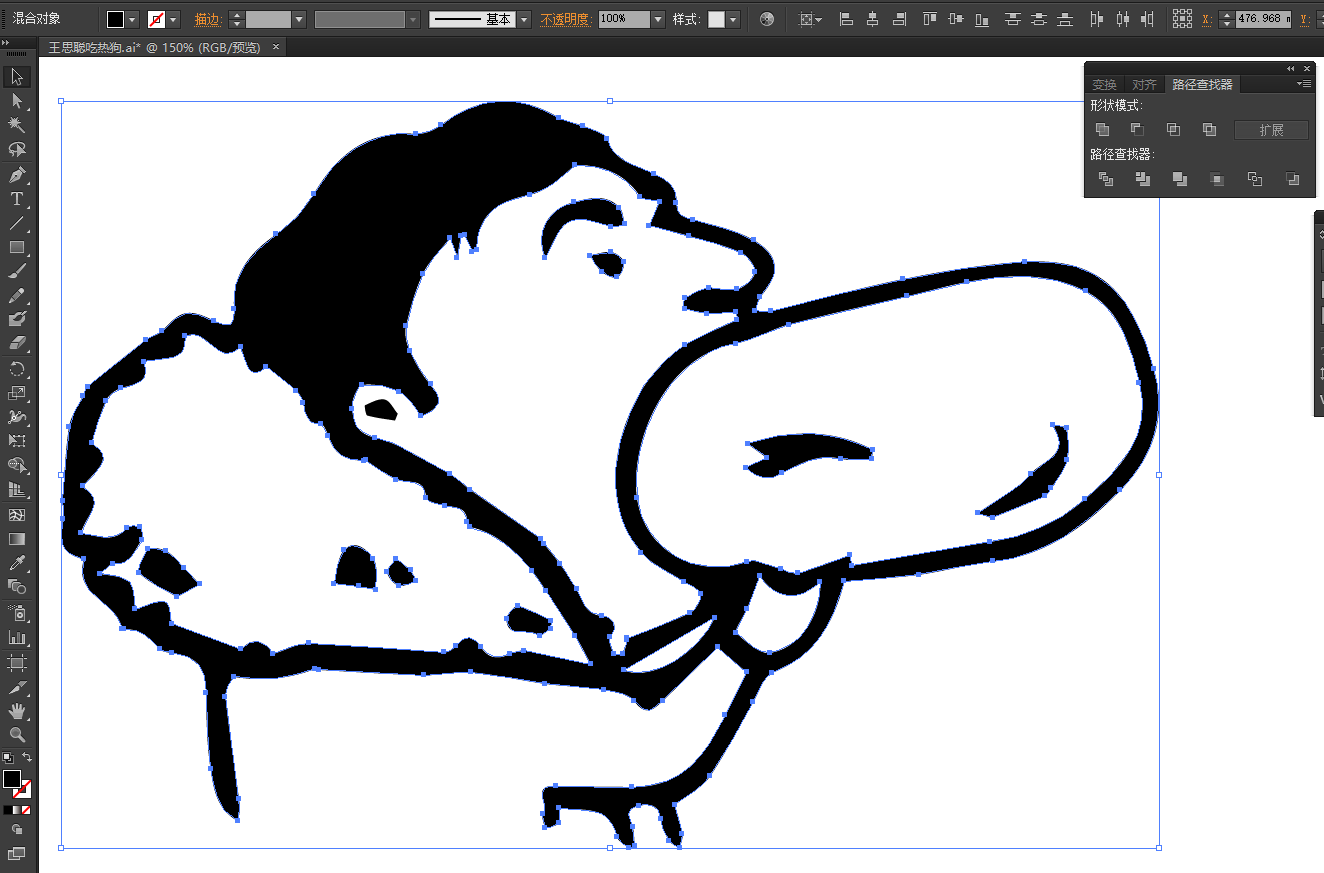Click the Exclude shape mode icon
Image resolution: width=1324 pixels, height=873 pixels.
click(x=1209, y=130)
